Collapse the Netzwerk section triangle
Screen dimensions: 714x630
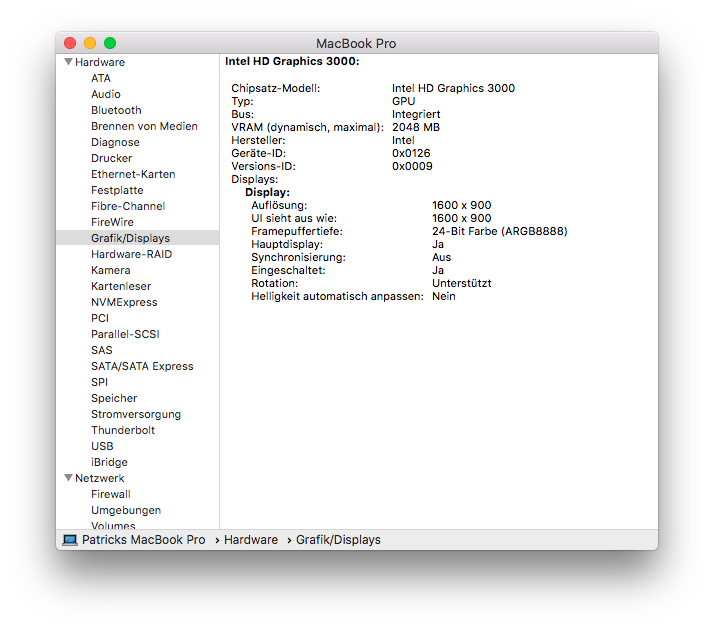(68, 478)
